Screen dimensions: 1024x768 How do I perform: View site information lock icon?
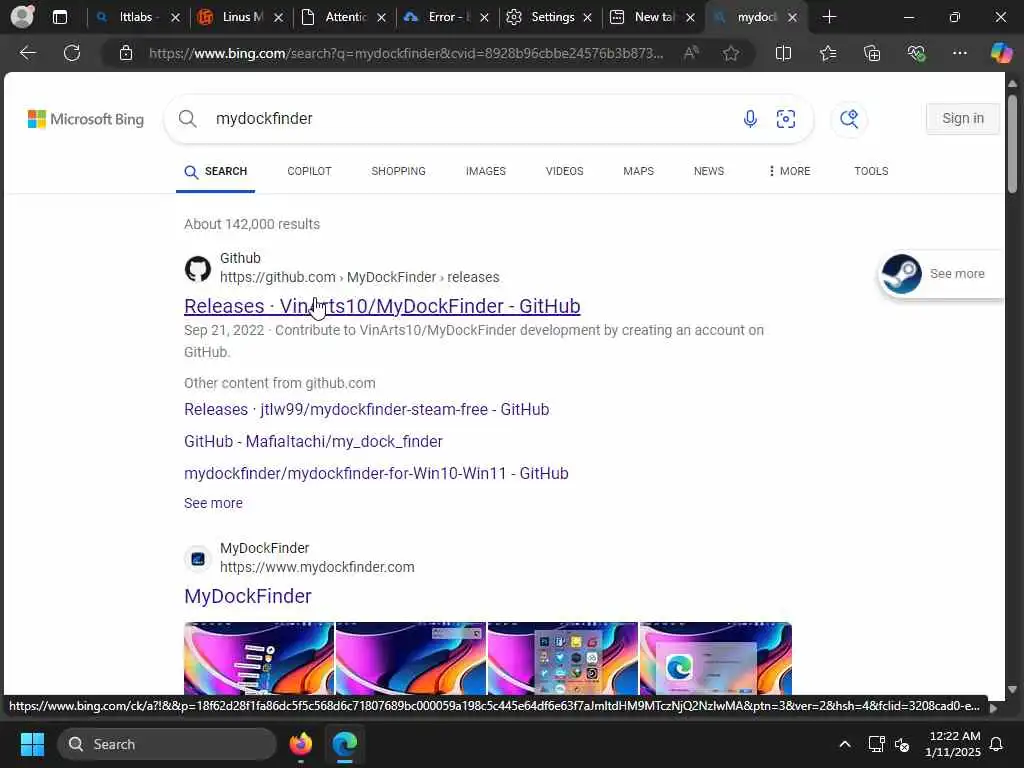point(126,53)
